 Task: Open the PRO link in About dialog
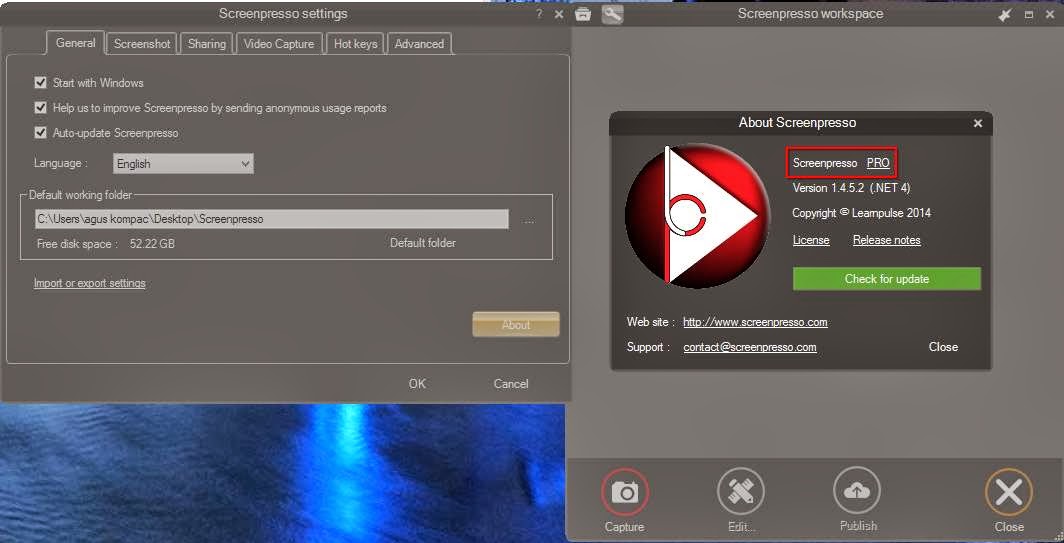tap(878, 163)
